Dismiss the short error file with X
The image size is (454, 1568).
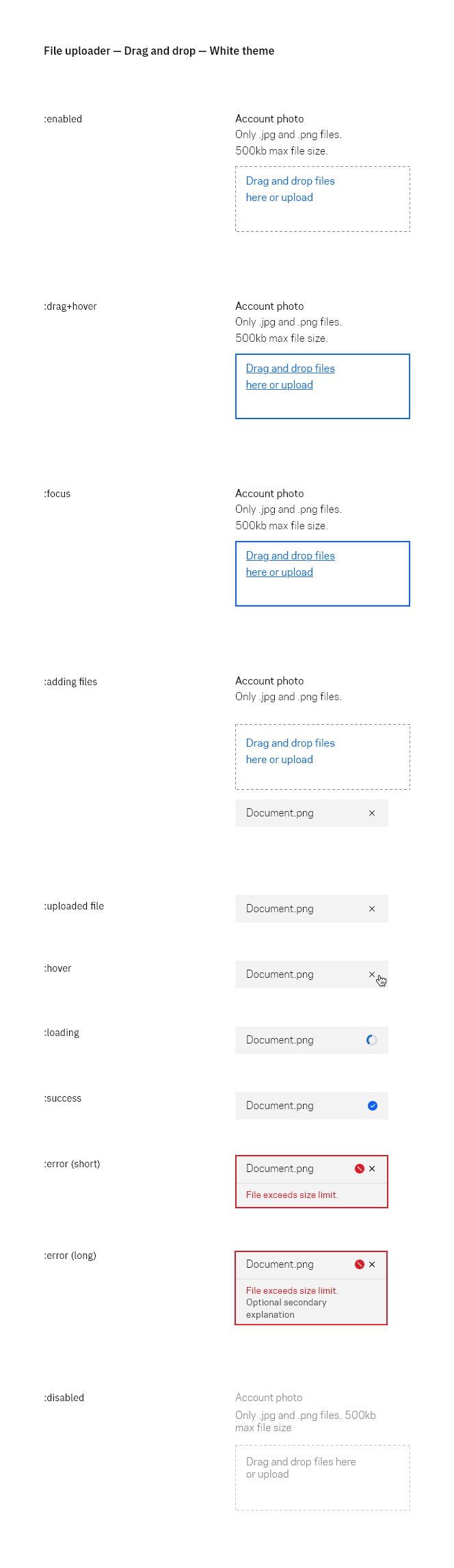click(372, 1169)
